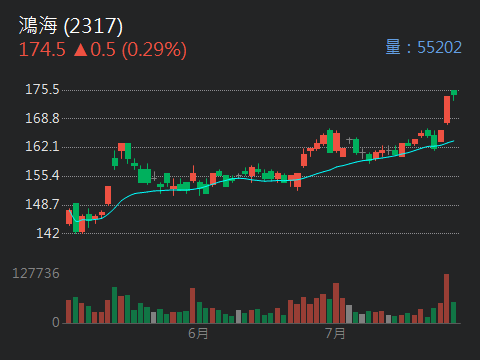The height and width of the screenshot is (360, 480).
Task: Click the 127736 volume axis label
Action: point(36,274)
